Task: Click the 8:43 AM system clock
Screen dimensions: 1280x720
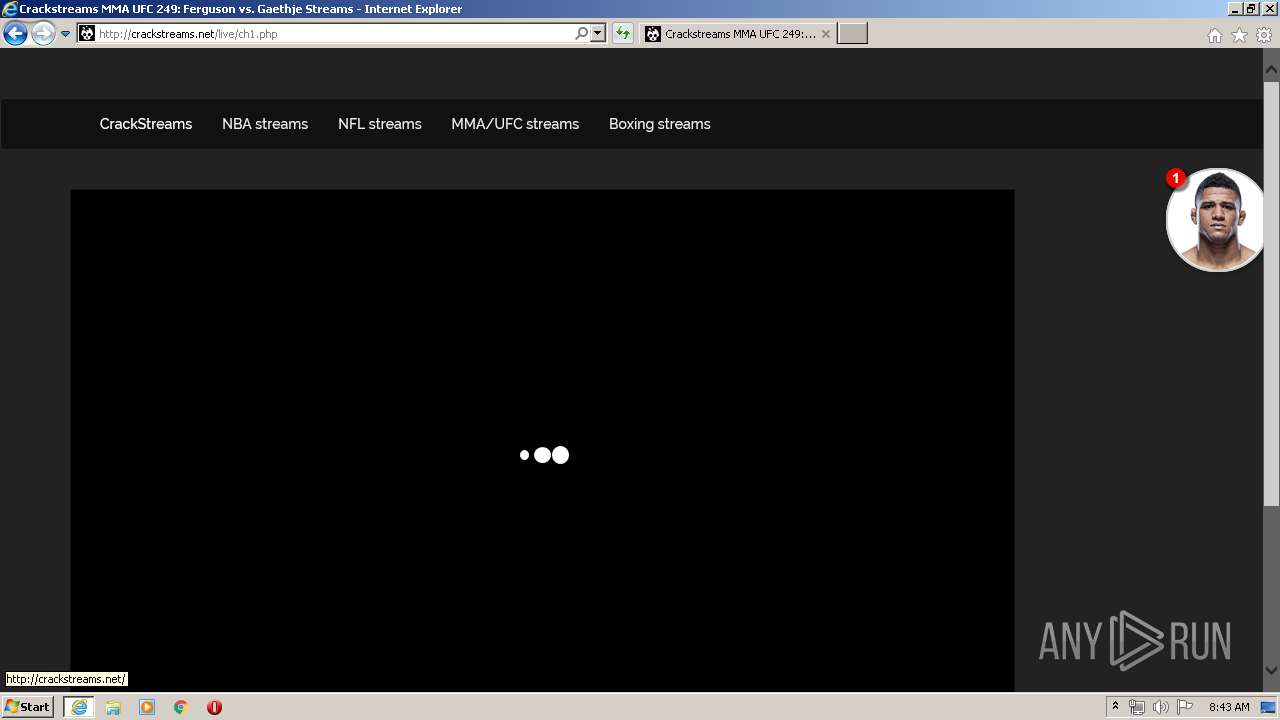Action: pyautogui.click(x=1229, y=707)
